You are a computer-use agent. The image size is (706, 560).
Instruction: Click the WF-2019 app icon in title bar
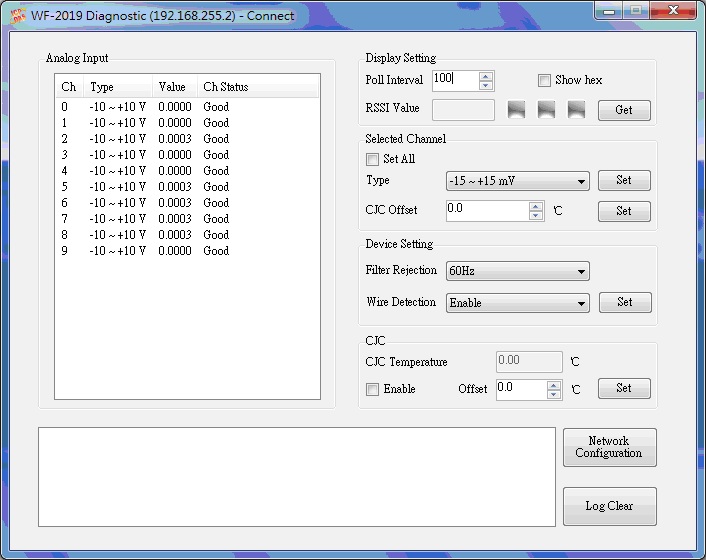[18, 16]
